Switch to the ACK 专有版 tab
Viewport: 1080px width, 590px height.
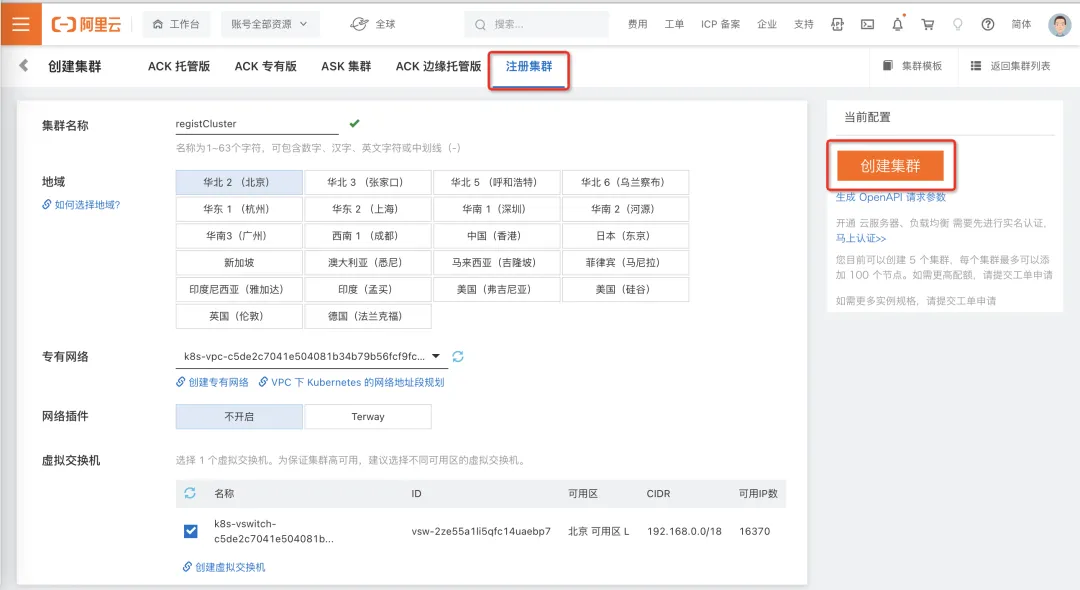266,66
